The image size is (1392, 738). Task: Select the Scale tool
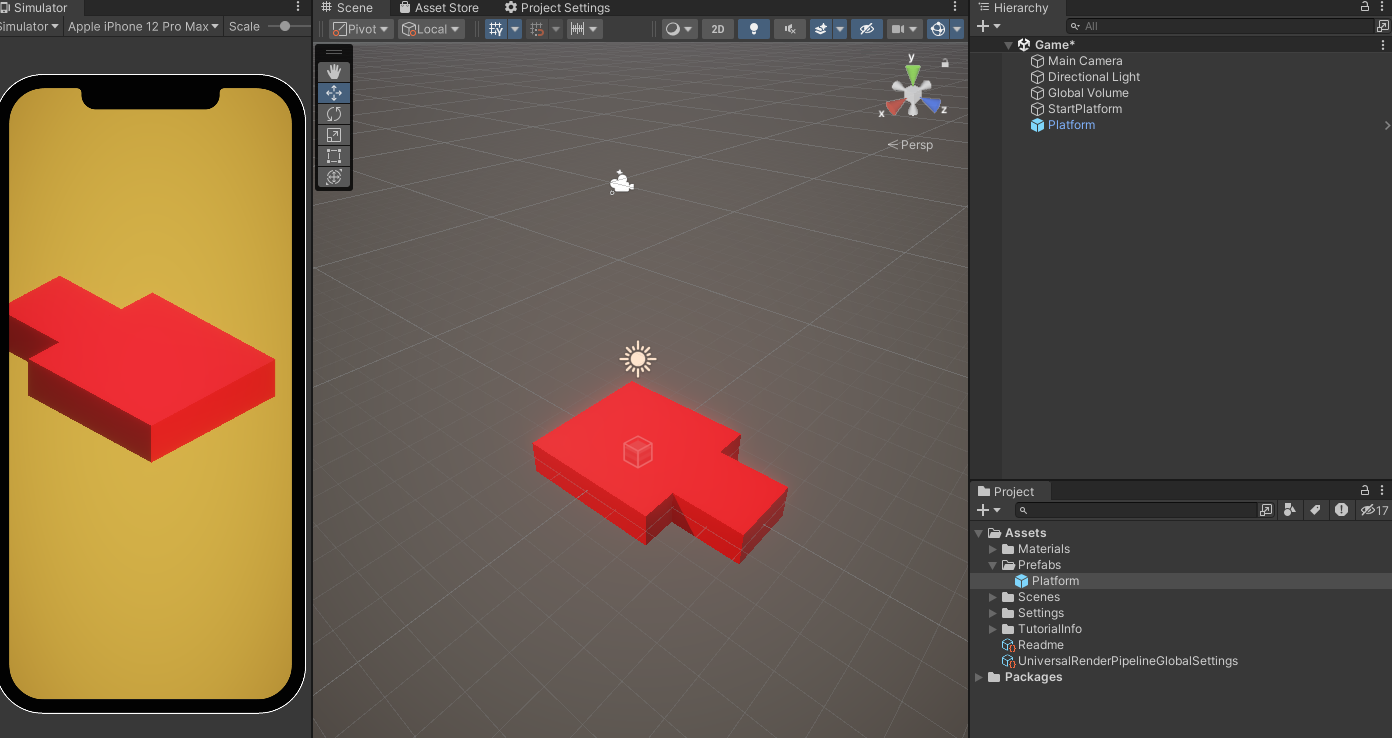[x=334, y=135]
